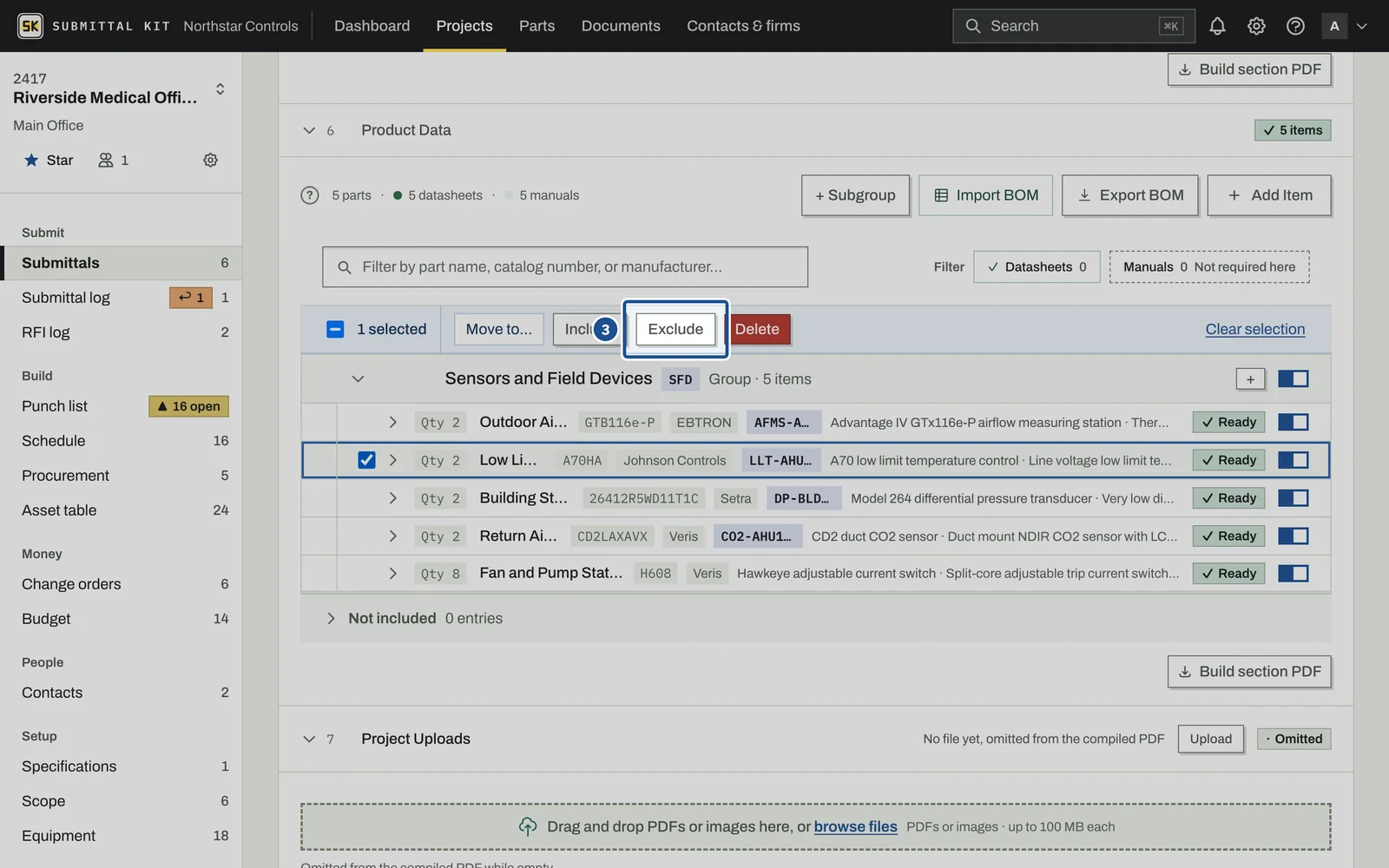The height and width of the screenshot is (868, 1389).
Task: Expand the Return Ai row
Action: (x=392, y=536)
